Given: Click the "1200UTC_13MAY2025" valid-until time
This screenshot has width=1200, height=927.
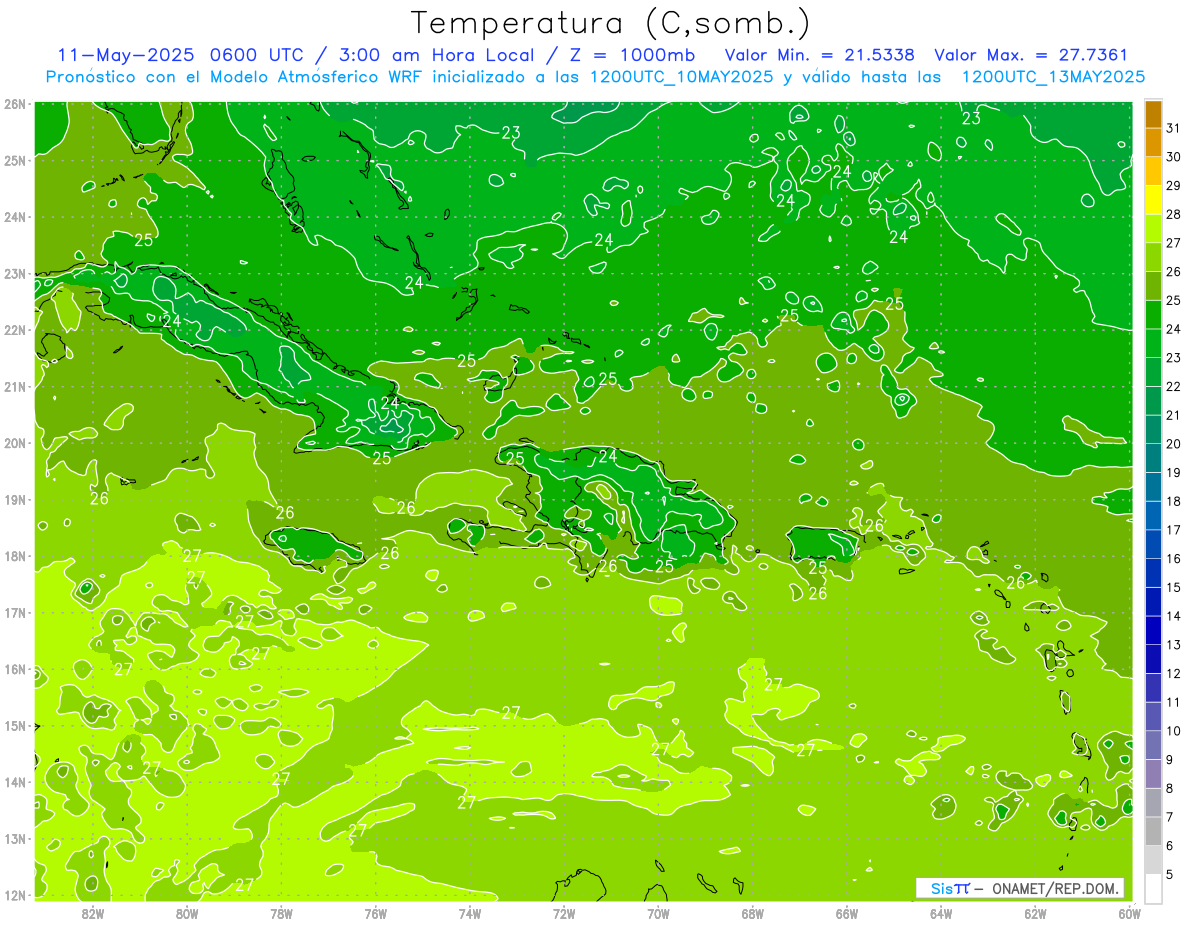Looking at the screenshot, I should coord(1052,77).
